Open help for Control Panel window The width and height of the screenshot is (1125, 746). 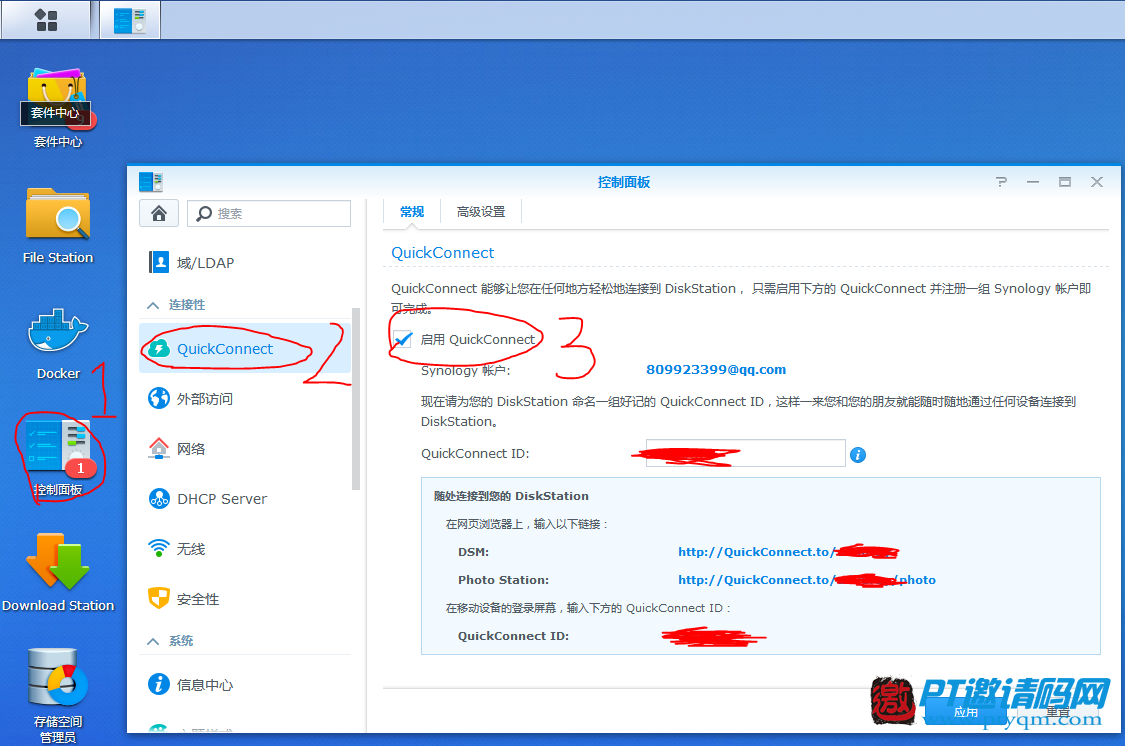(1001, 182)
